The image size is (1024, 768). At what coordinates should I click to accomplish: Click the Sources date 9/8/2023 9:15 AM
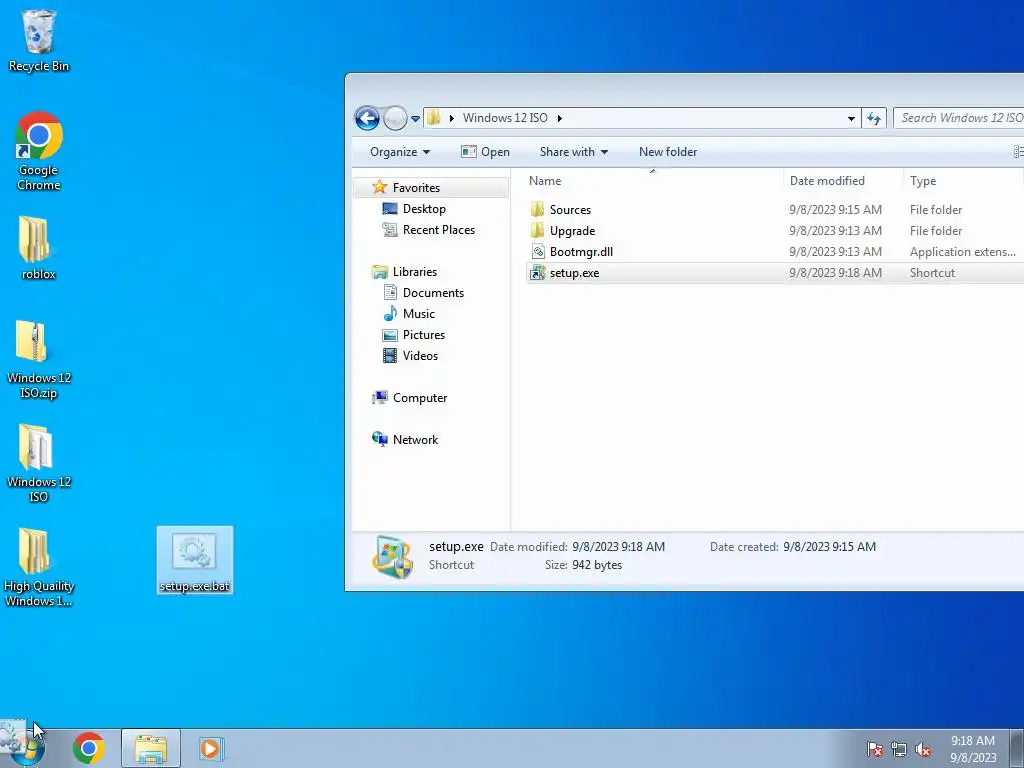(835, 210)
